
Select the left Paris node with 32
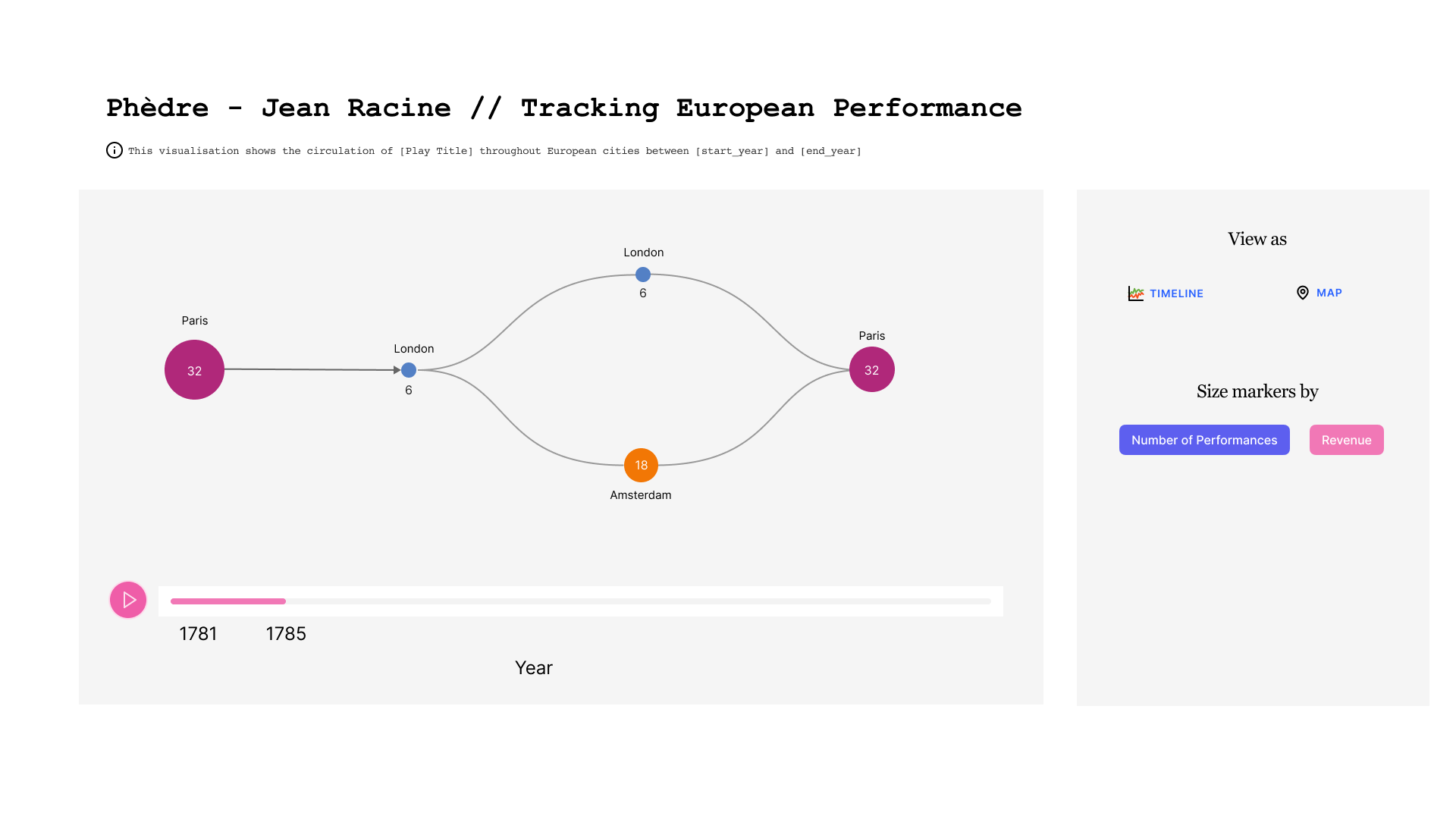tap(194, 370)
